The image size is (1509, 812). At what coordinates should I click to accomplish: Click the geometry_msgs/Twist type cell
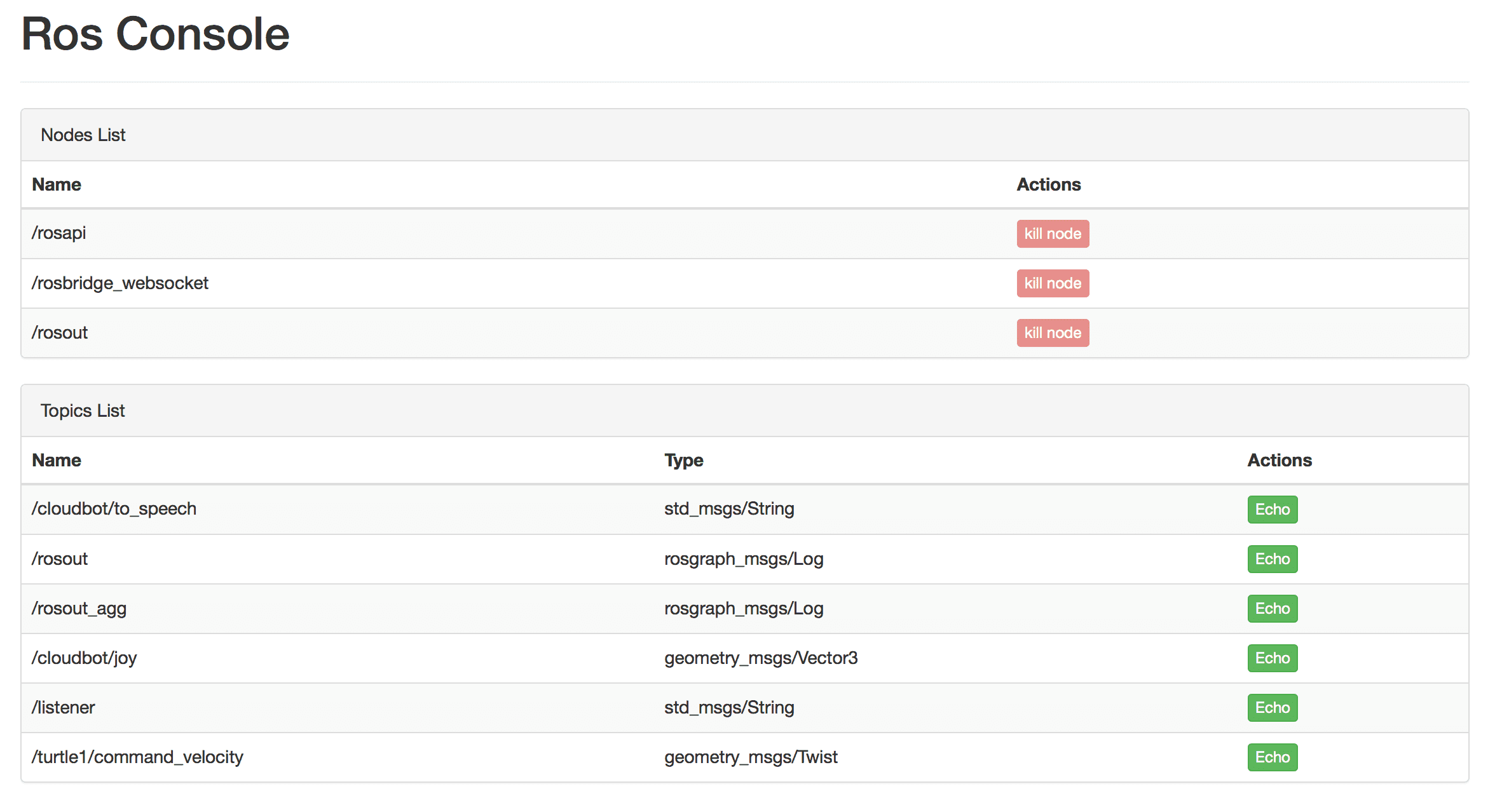click(x=751, y=757)
